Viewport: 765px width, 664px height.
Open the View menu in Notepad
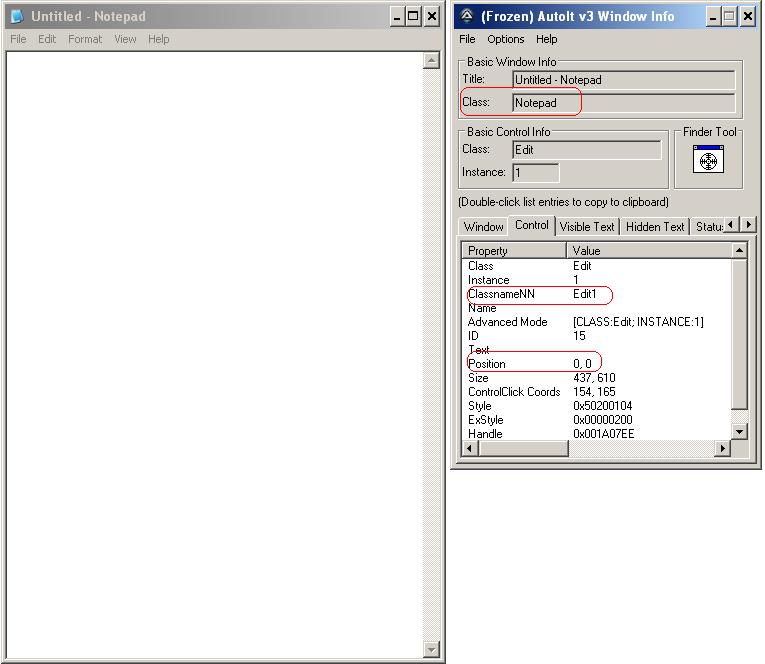[x=125, y=39]
